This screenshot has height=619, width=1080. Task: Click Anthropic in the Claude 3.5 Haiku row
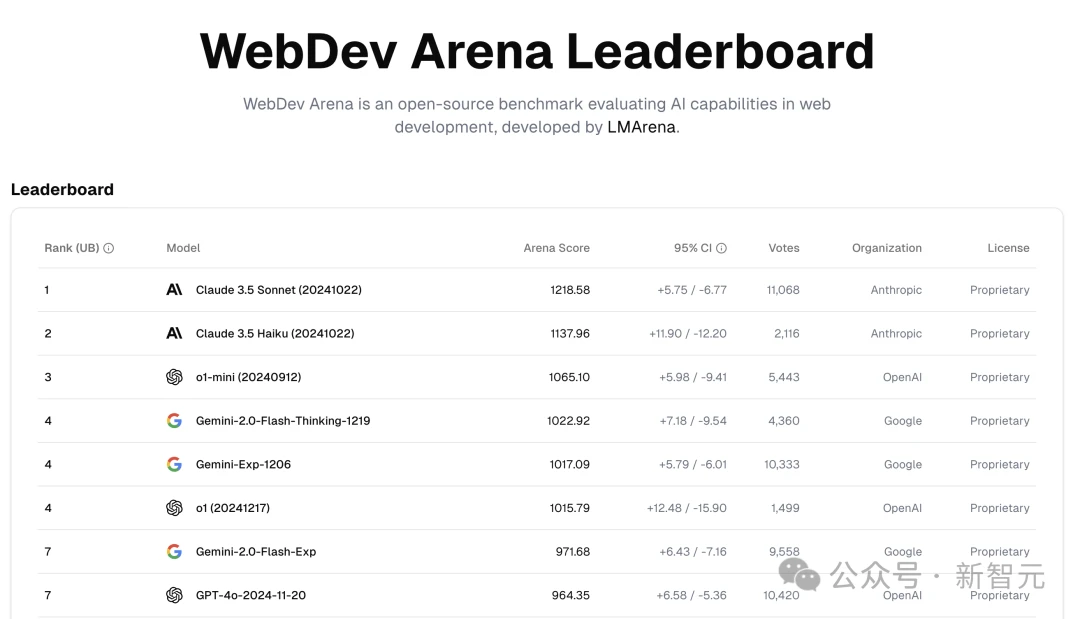(896, 333)
